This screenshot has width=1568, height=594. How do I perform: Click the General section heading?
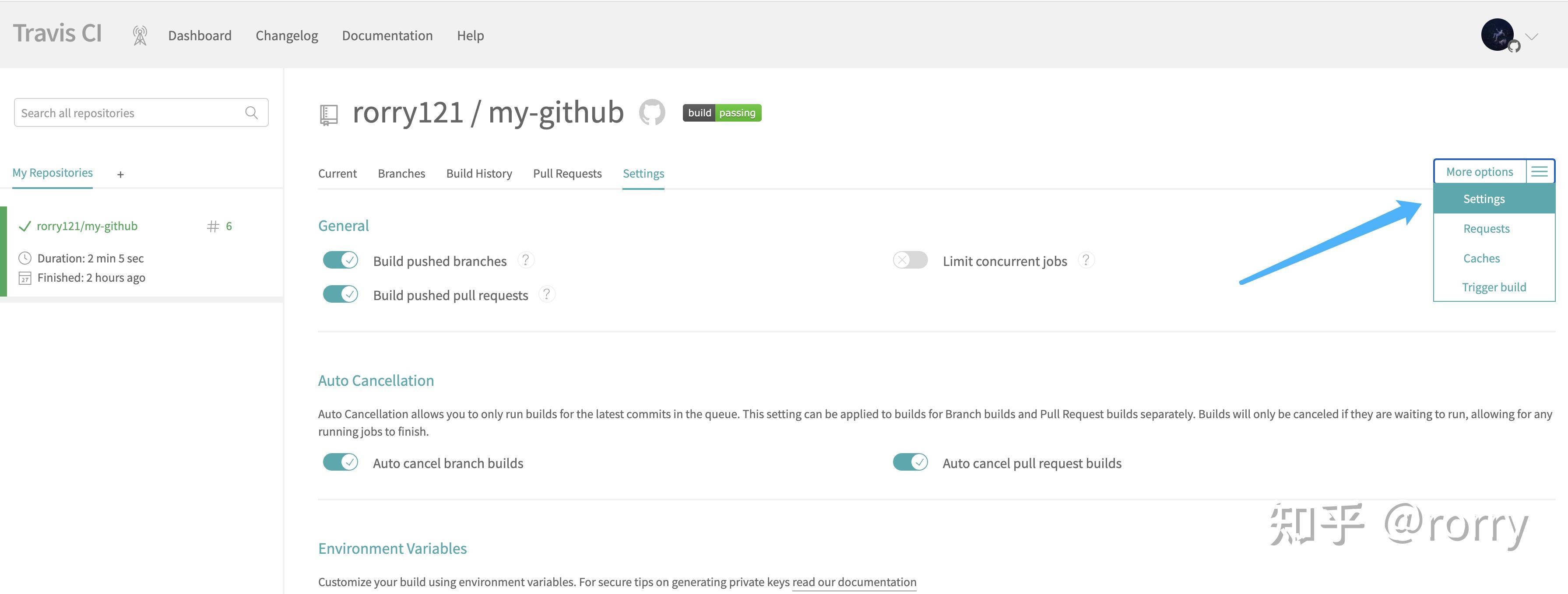(343, 226)
